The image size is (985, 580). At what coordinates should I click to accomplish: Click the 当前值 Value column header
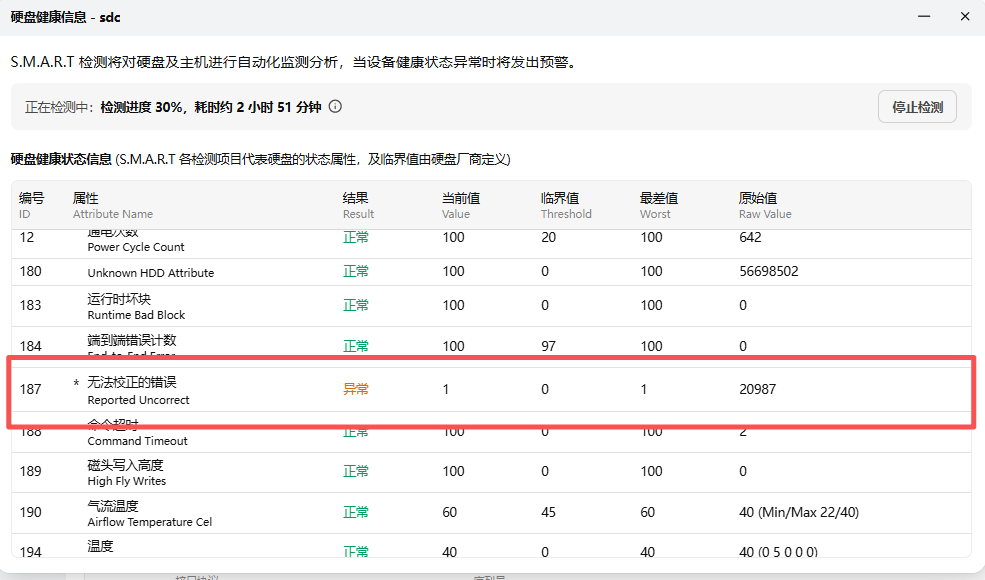460,205
